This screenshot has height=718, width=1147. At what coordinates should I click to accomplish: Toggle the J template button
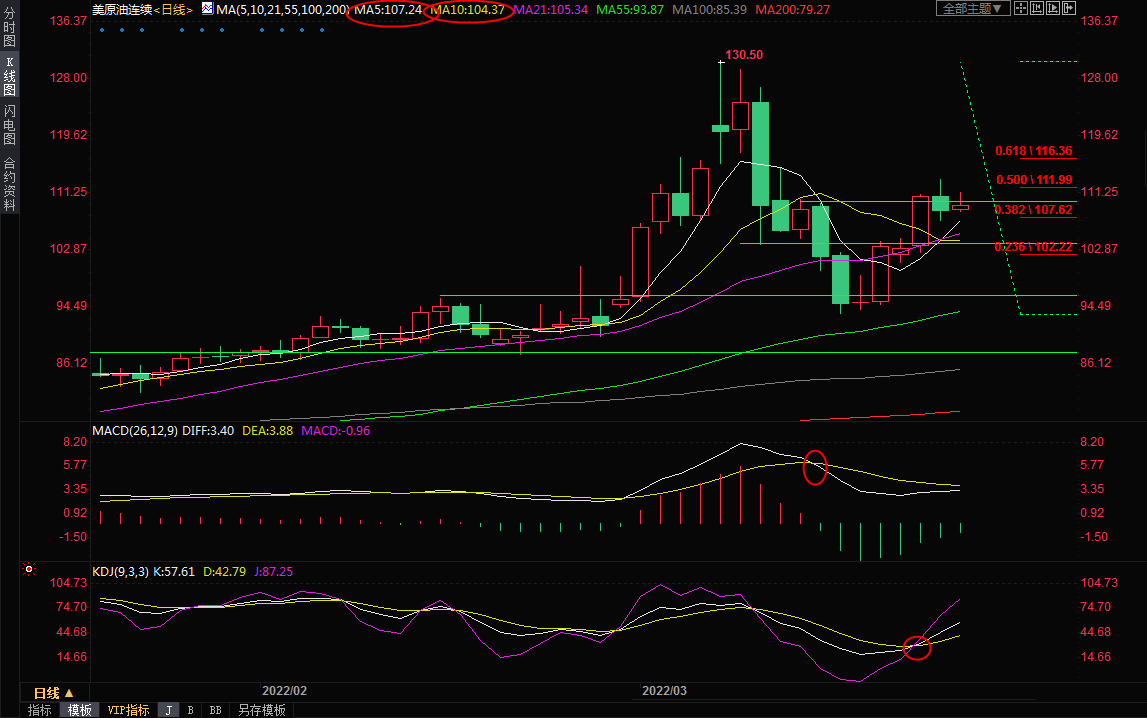tap(168, 710)
